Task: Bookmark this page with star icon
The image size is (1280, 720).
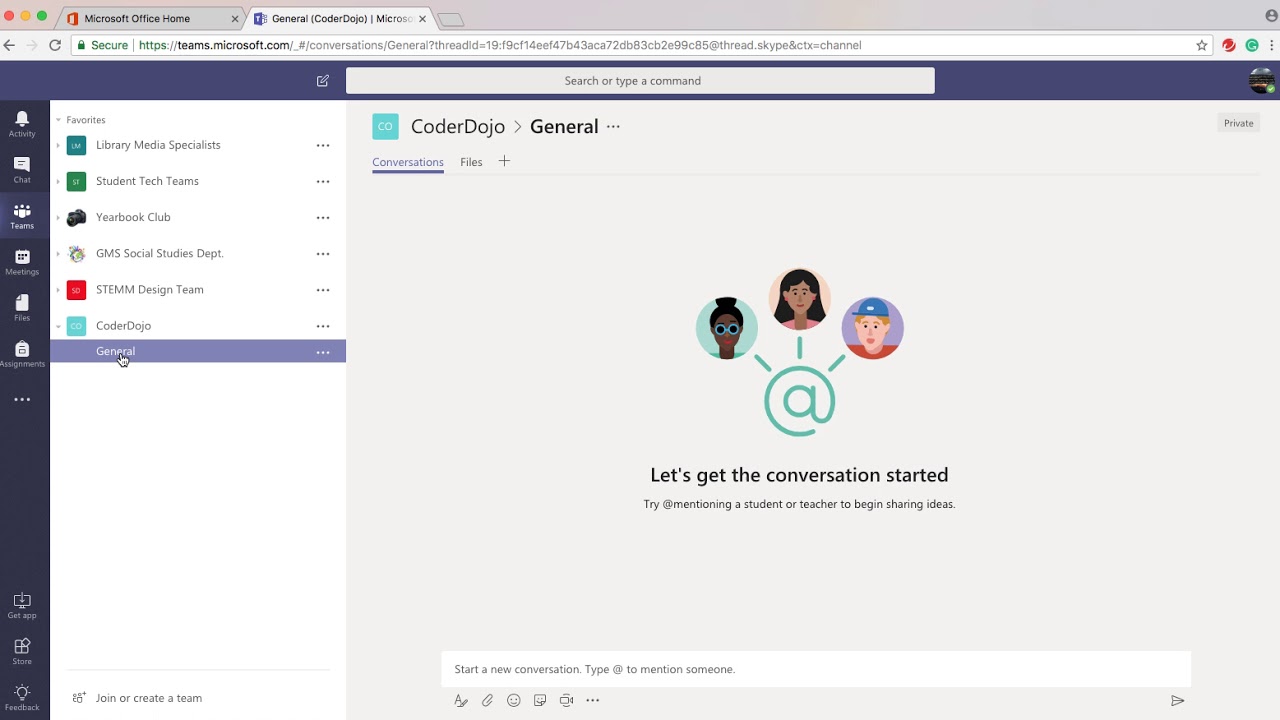Action: click(1202, 45)
